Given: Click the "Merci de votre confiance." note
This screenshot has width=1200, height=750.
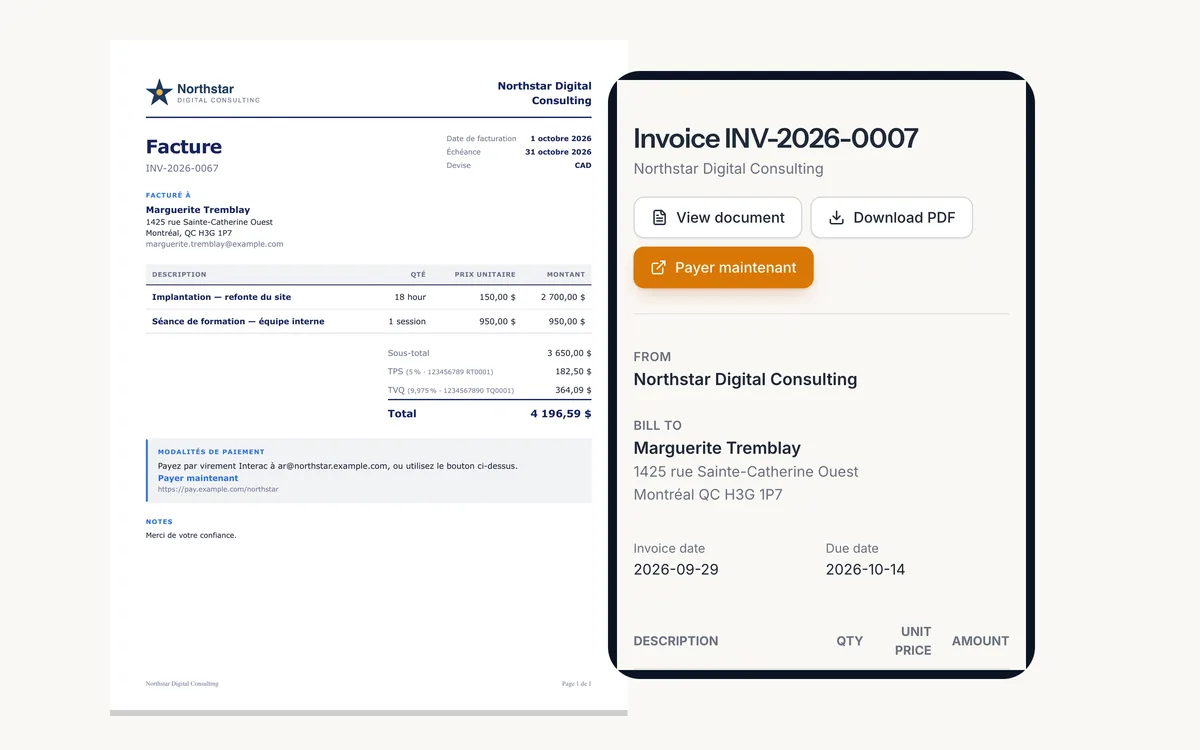Looking at the screenshot, I should pyautogui.click(x=191, y=535).
